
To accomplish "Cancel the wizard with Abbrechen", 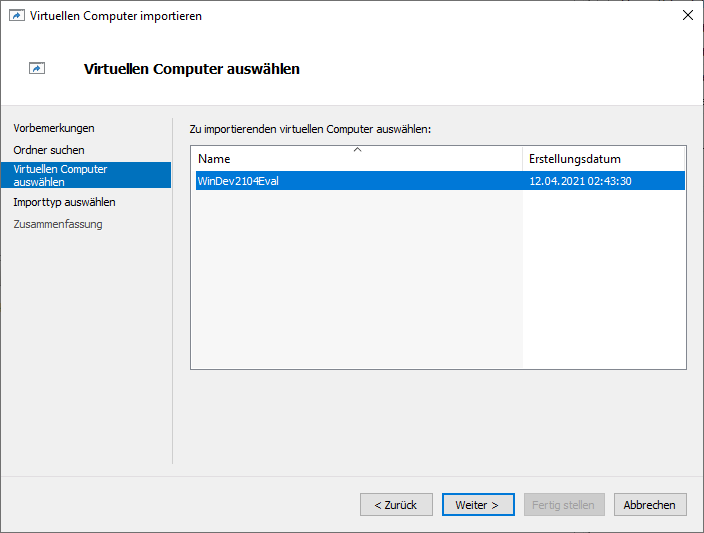I will [650, 505].
